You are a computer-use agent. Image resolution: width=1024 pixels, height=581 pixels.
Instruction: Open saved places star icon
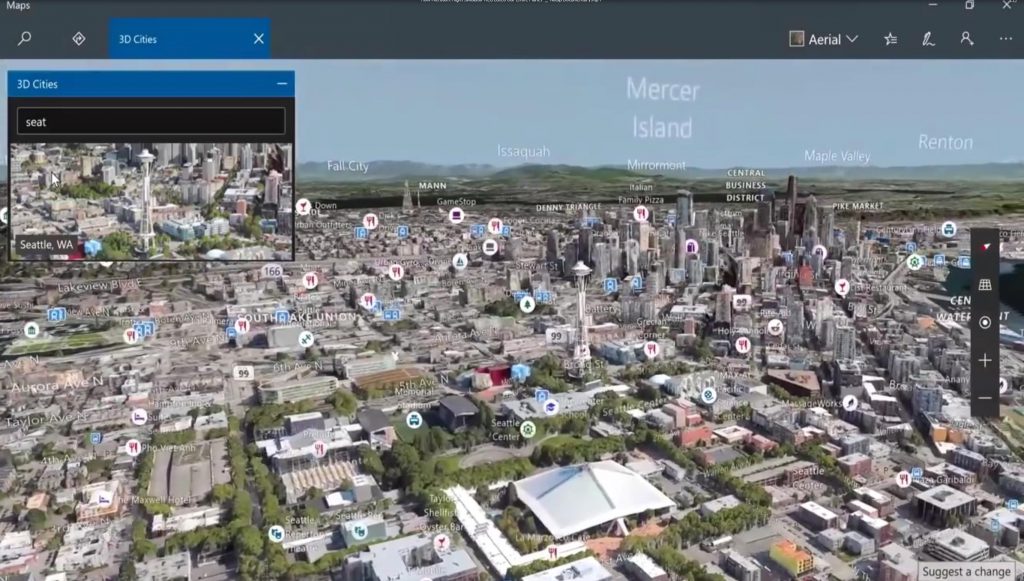[x=891, y=39]
